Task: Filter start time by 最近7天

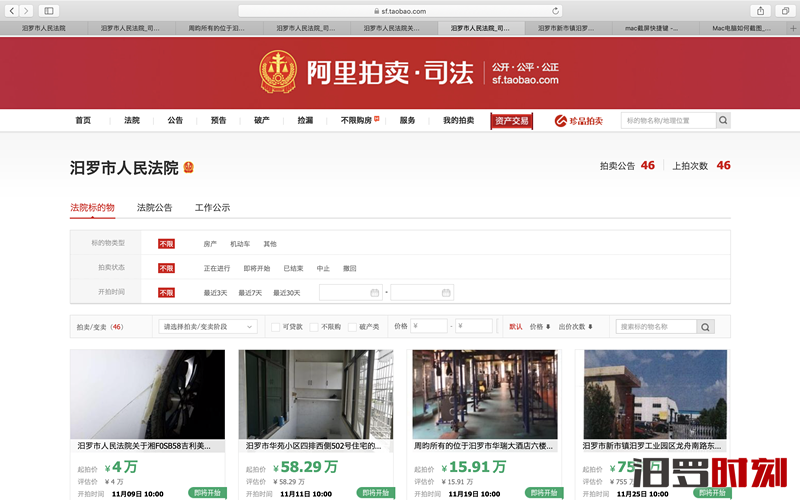Action: (x=250, y=293)
